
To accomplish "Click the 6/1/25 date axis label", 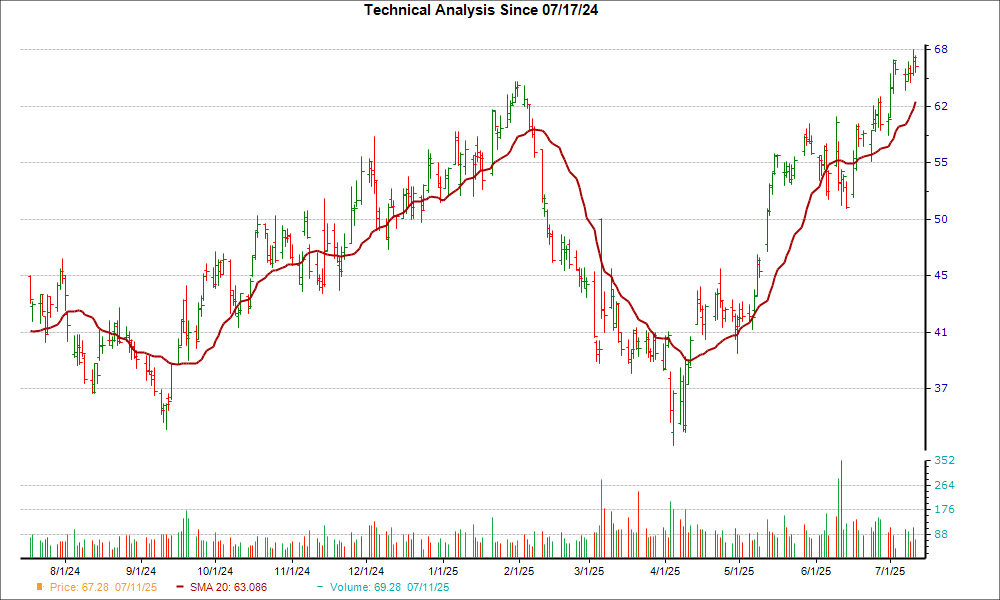I will point(815,571).
